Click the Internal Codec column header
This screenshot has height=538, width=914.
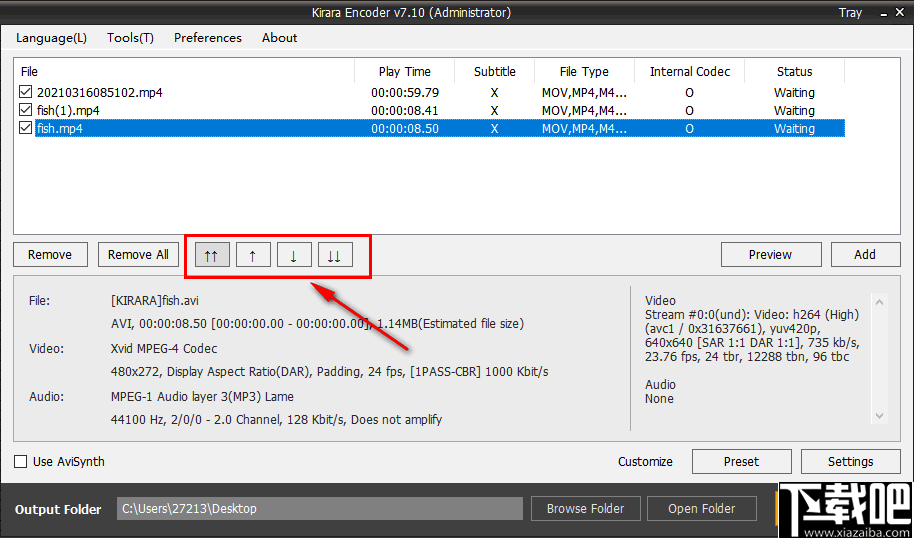(690, 72)
